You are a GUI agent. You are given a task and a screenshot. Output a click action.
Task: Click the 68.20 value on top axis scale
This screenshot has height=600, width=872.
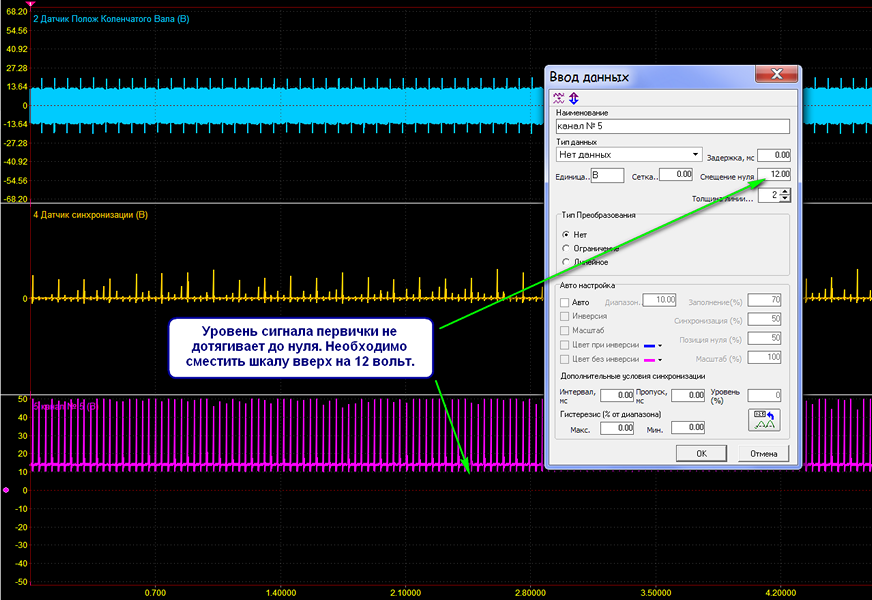(x=17, y=12)
